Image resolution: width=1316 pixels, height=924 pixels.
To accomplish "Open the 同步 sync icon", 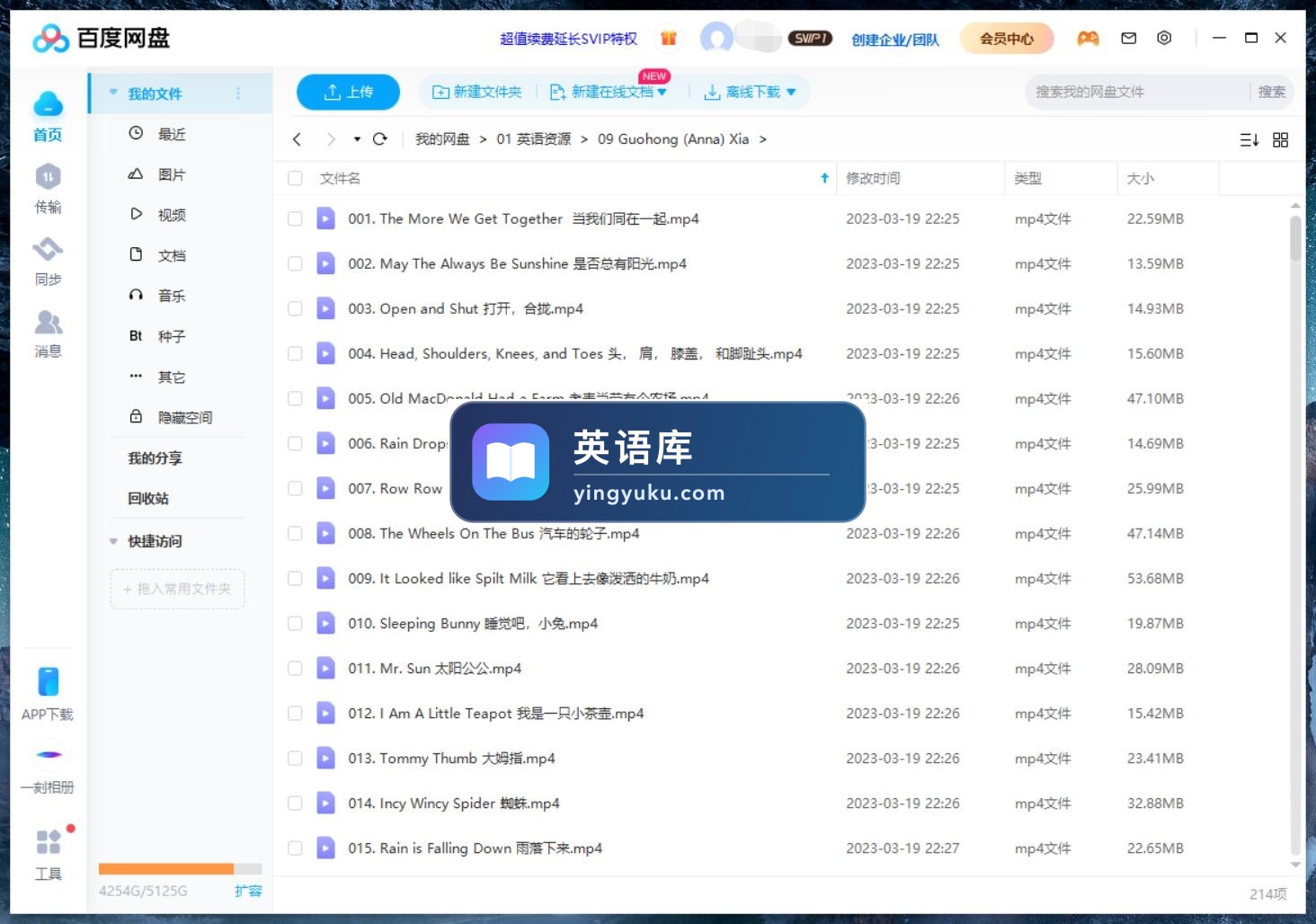I will pyautogui.click(x=48, y=249).
